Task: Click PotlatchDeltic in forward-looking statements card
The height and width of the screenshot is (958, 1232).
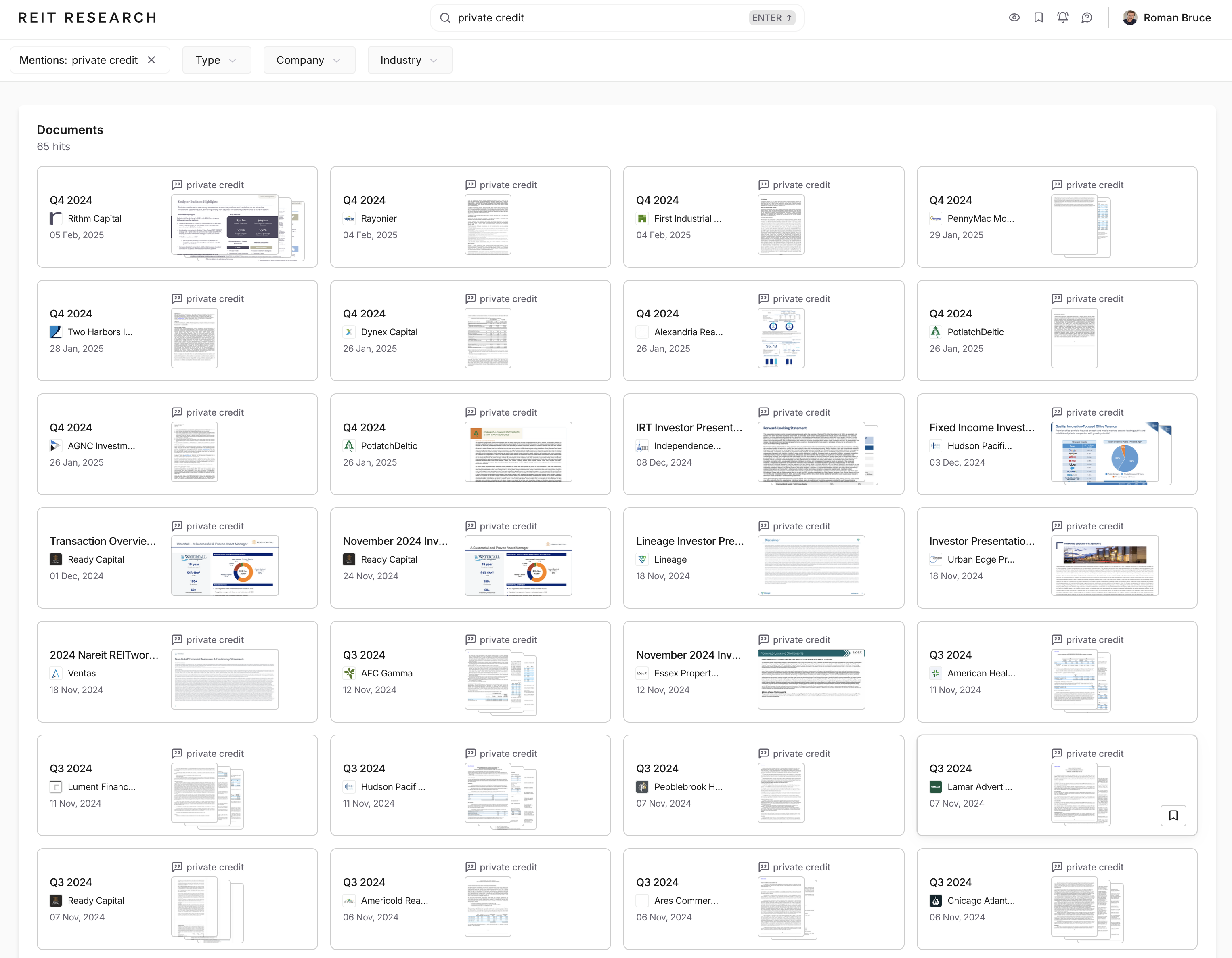Action: point(389,446)
